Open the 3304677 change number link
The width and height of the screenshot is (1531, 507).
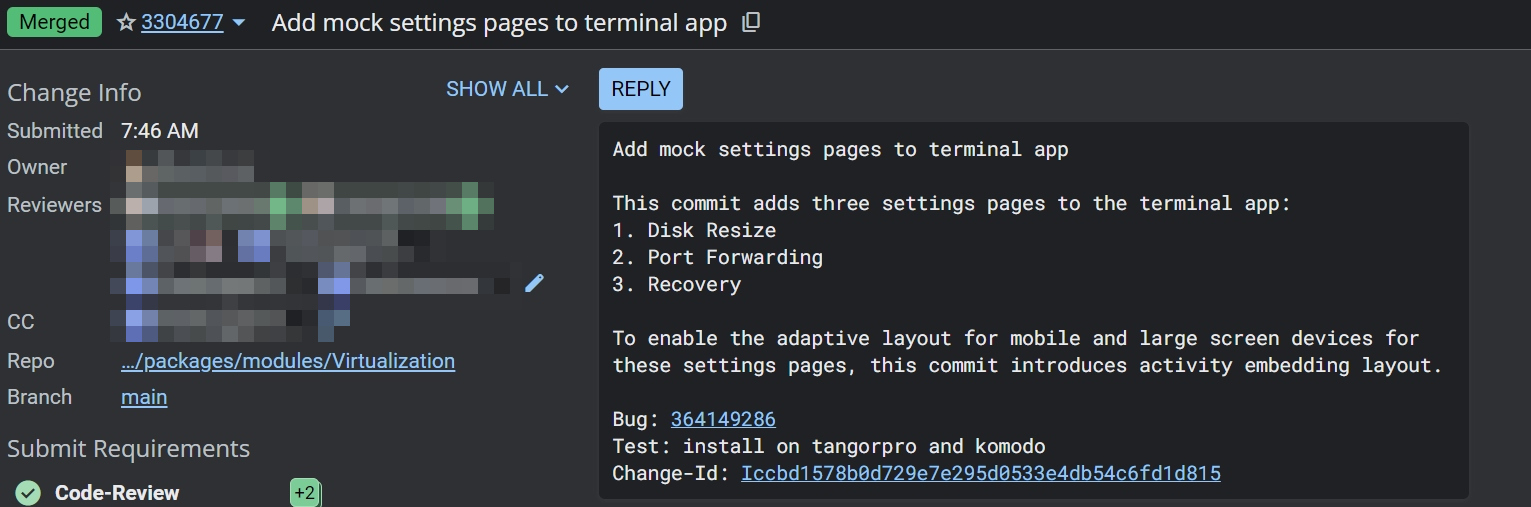182,22
